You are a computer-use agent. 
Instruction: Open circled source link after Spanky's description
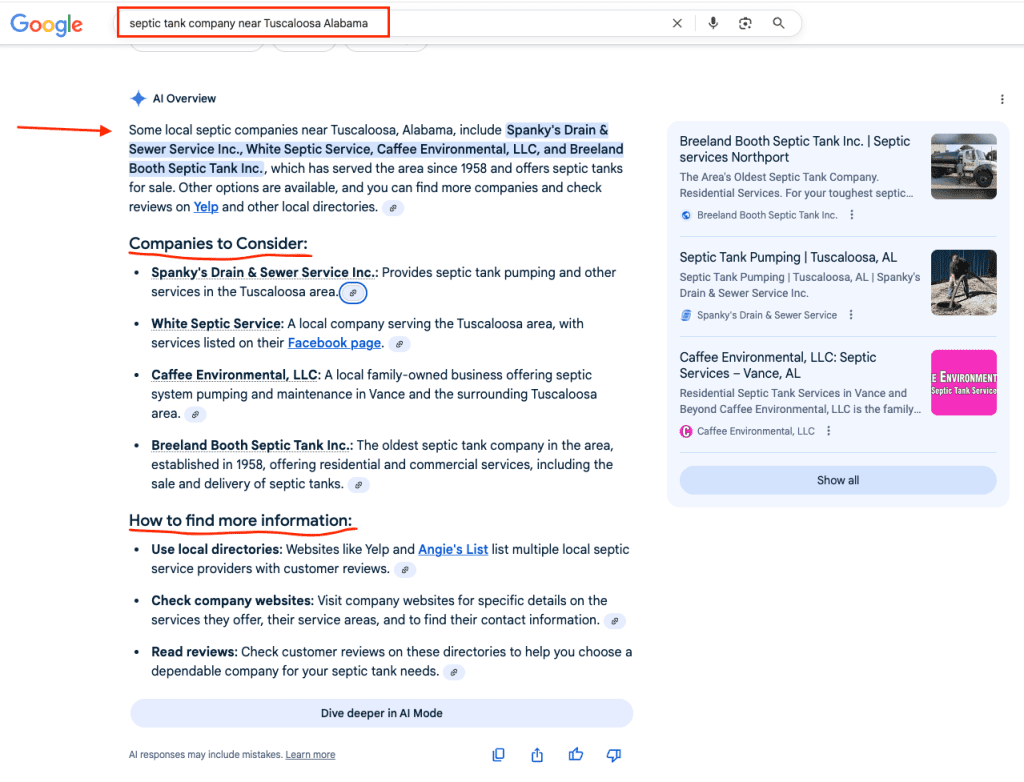pos(353,293)
